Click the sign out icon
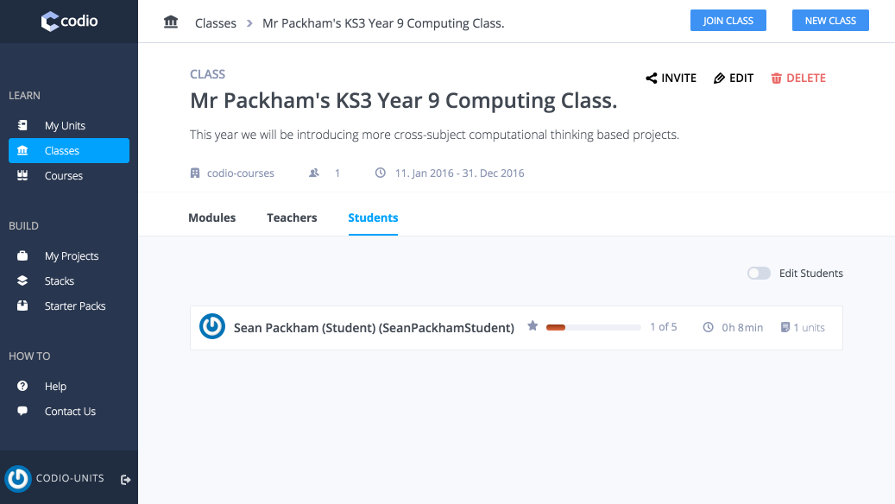This screenshot has width=895, height=504. (x=126, y=480)
